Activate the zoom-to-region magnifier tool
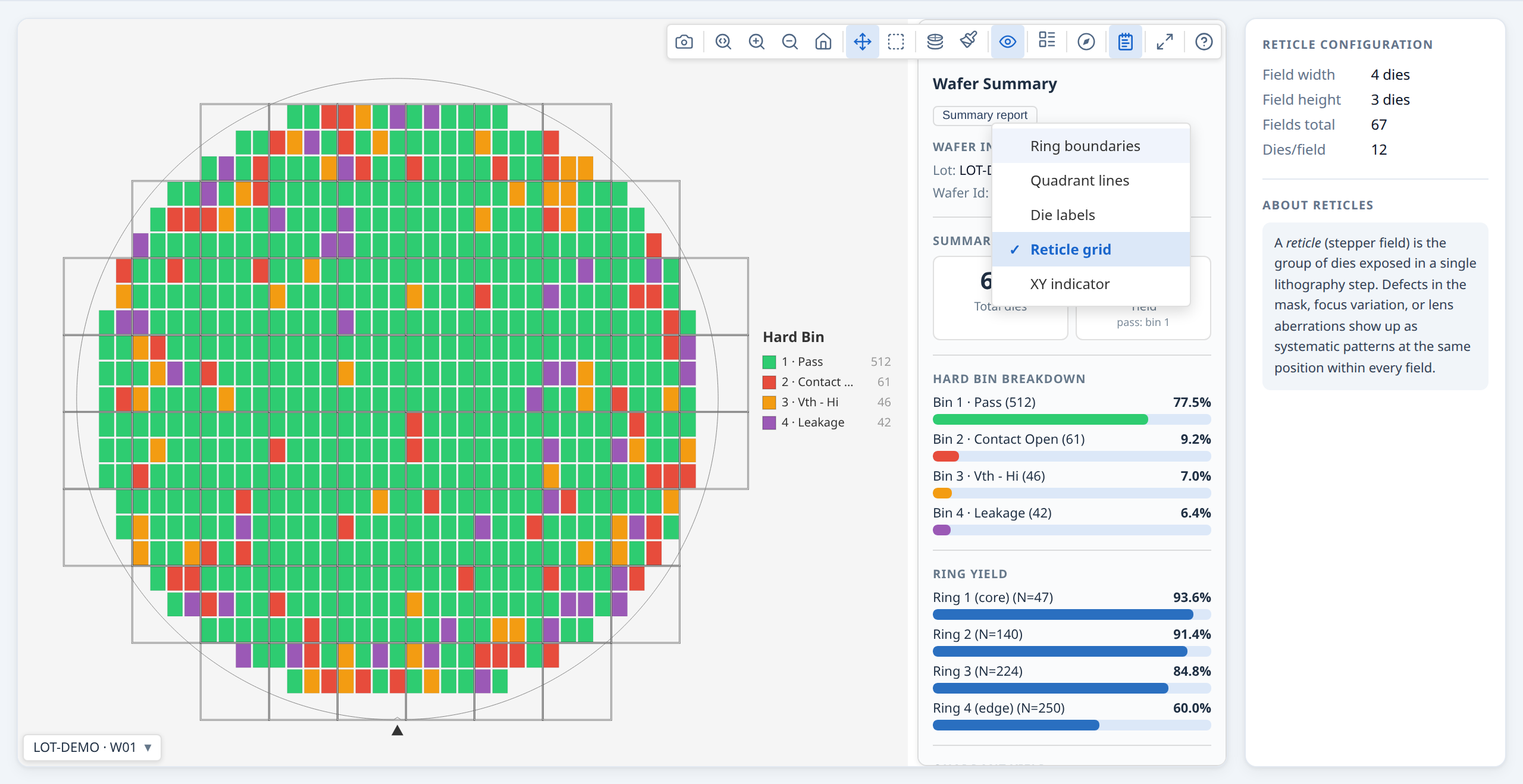The height and width of the screenshot is (784, 1523). [723, 42]
